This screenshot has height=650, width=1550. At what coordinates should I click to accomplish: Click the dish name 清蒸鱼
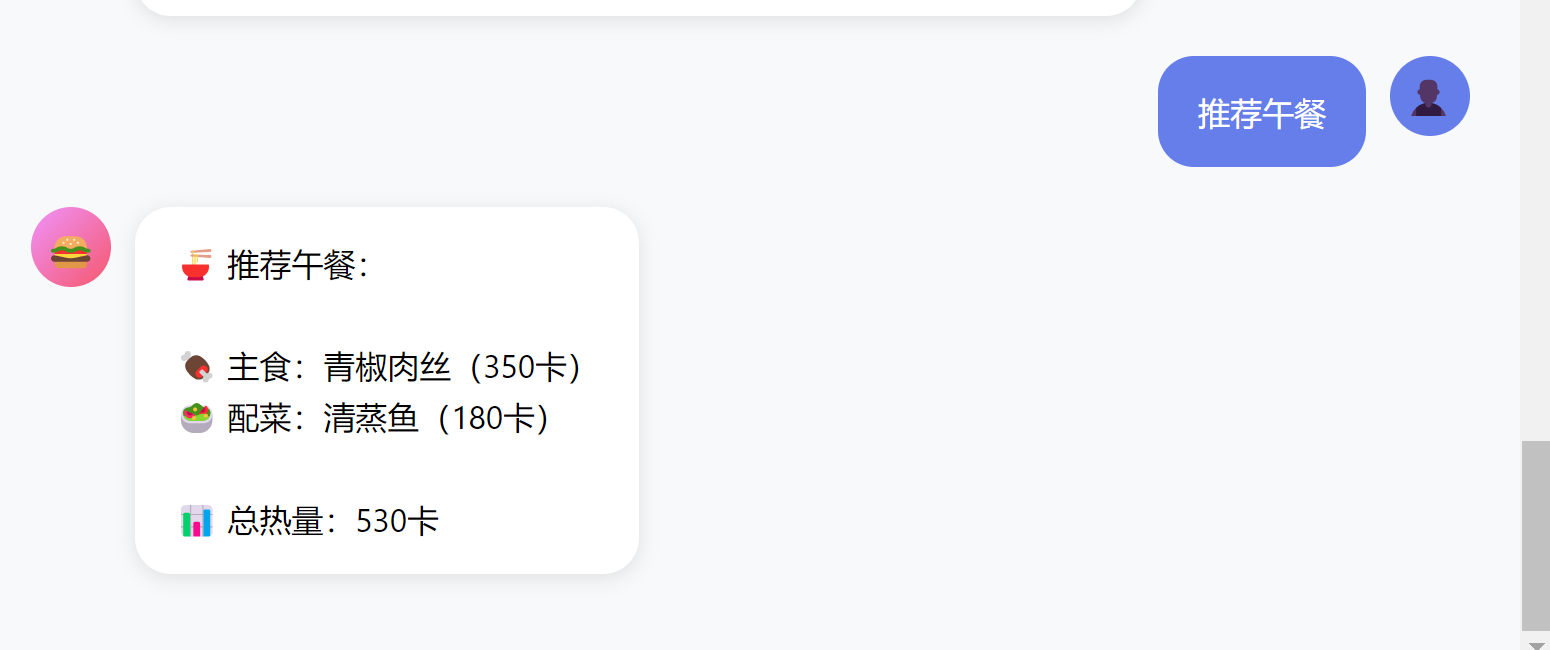pos(370,418)
